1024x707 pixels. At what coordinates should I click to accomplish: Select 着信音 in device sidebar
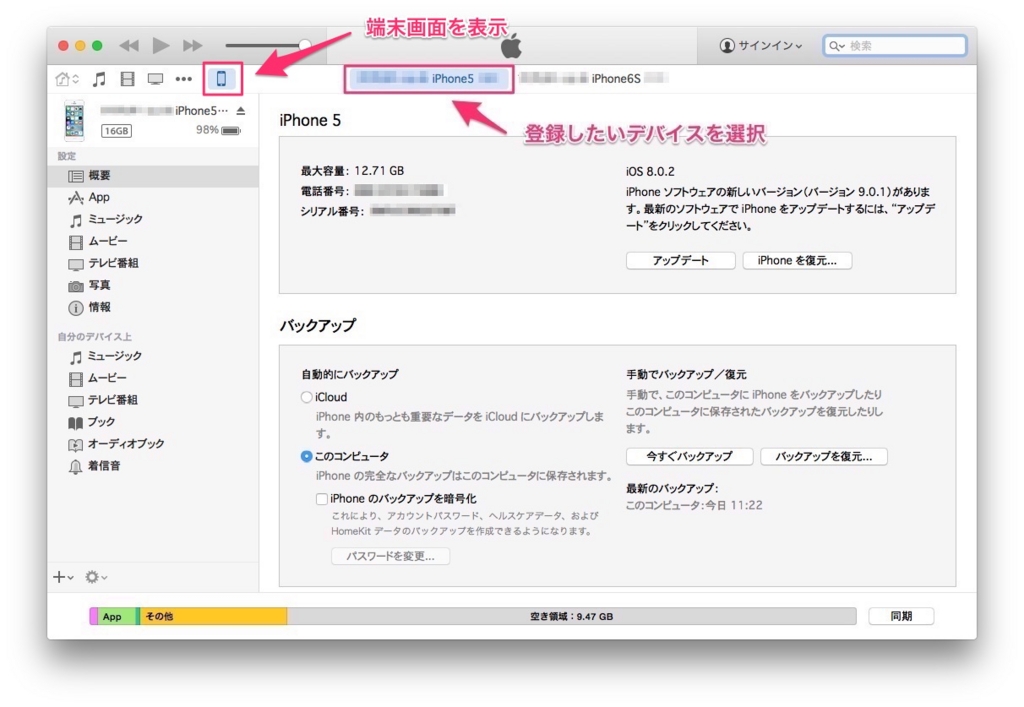153,466
